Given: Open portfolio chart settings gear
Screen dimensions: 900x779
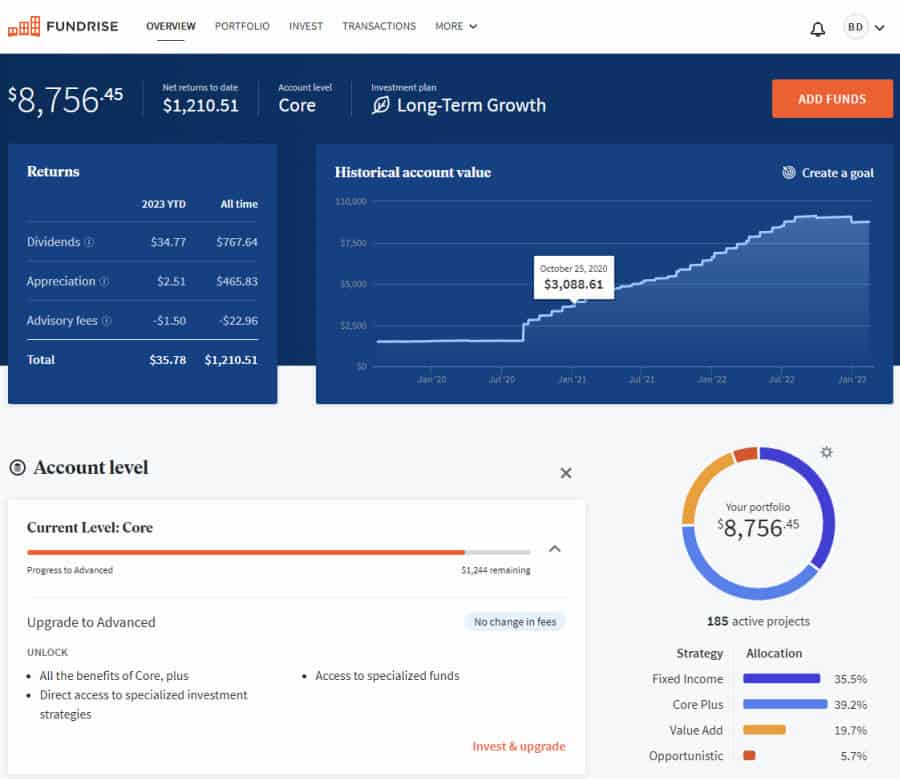Looking at the screenshot, I should click(x=826, y=452).
